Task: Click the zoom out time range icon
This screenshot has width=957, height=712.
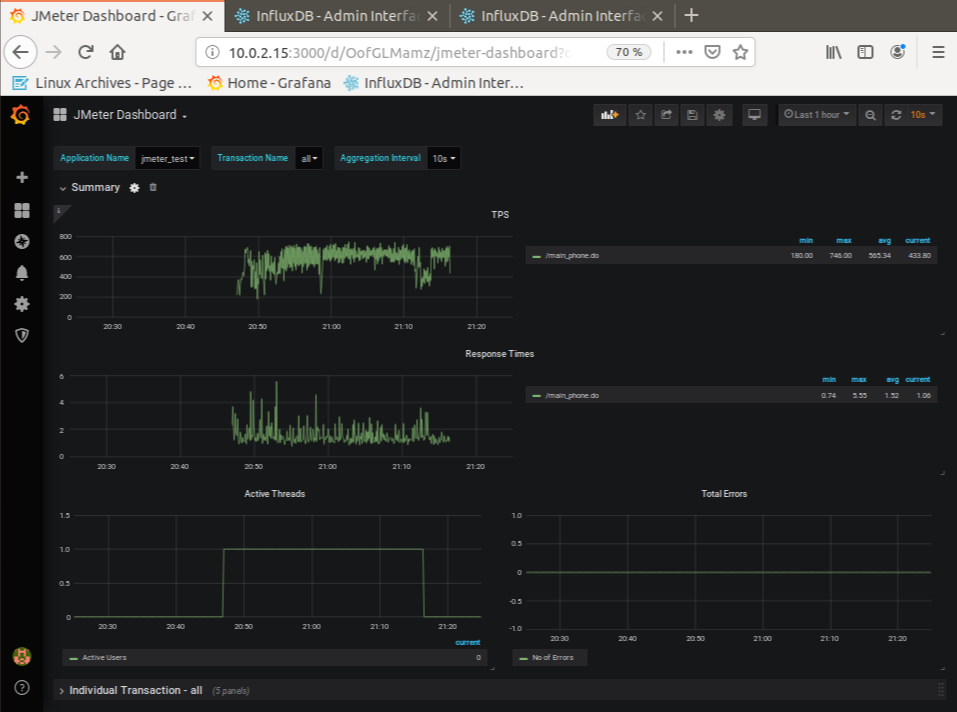Action: tap(871, 115)
